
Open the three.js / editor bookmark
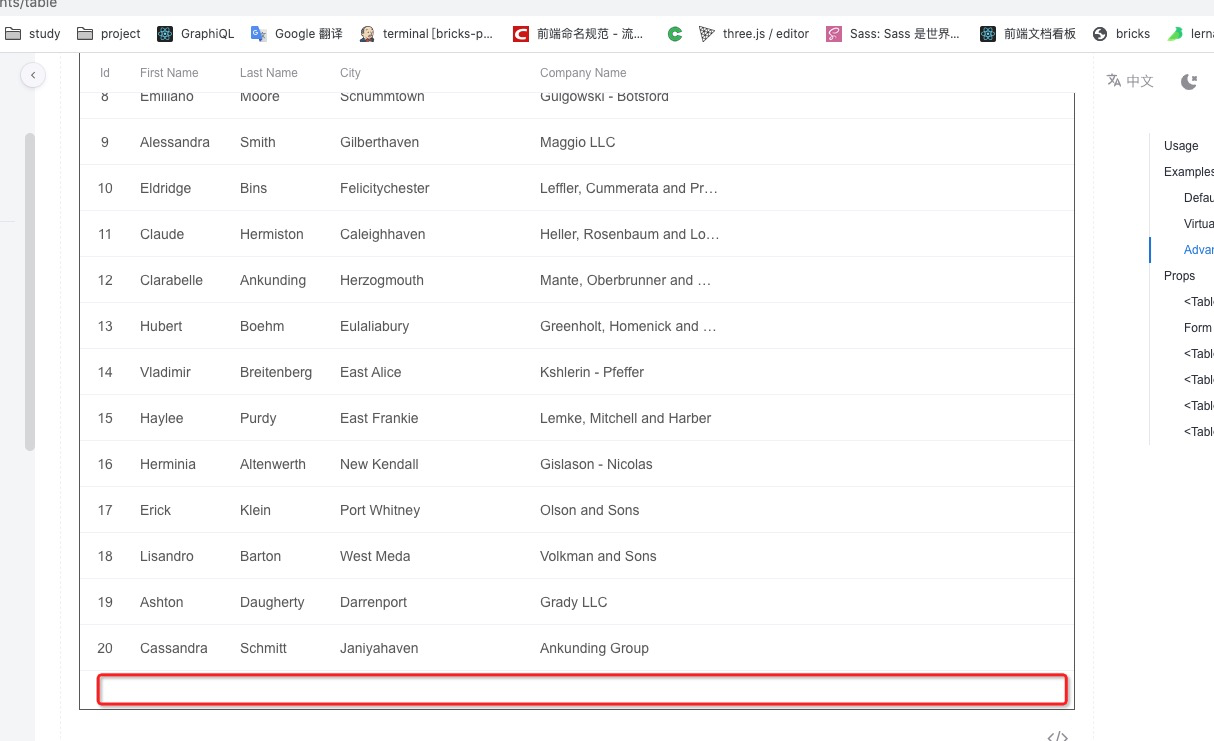tap(755, 33)
